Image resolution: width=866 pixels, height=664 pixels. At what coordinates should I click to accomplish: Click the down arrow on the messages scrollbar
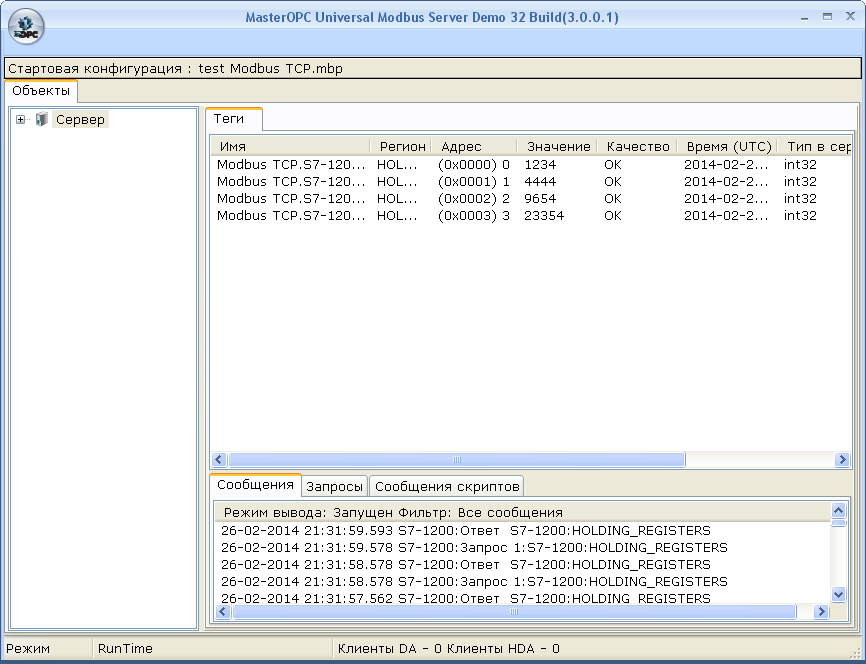[x=837, y=594]
